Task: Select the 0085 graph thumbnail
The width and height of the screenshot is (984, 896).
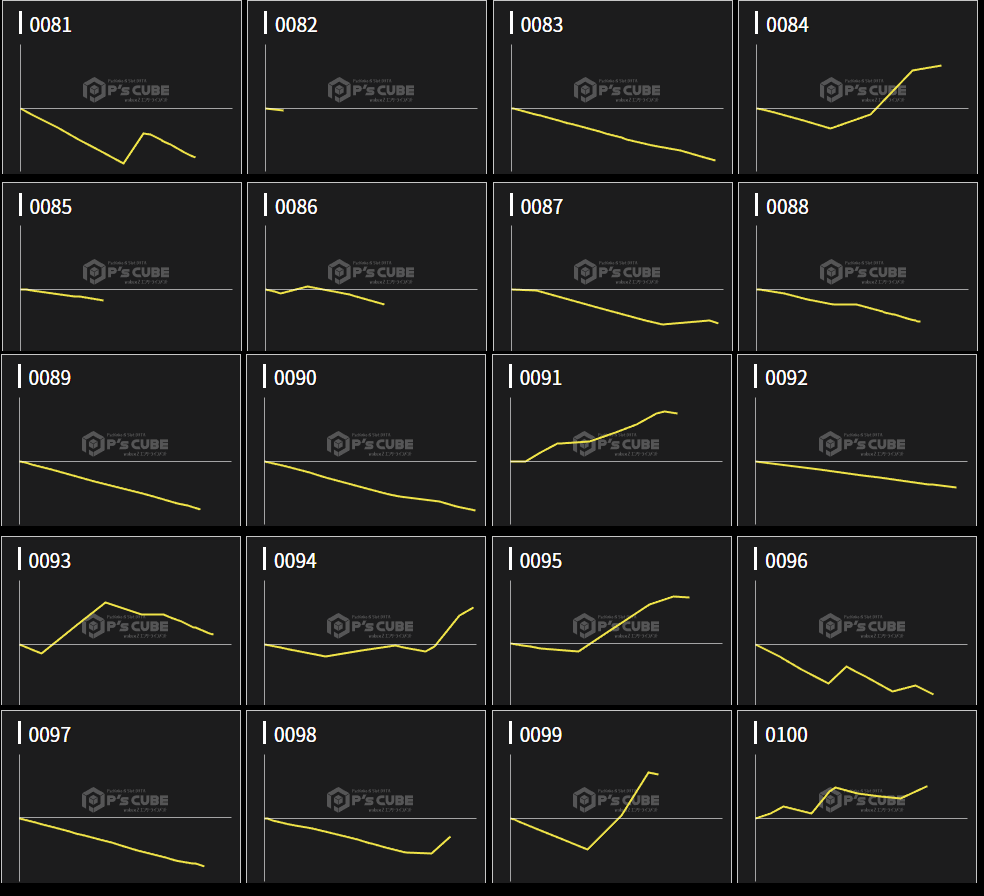Action: (122, 267)
